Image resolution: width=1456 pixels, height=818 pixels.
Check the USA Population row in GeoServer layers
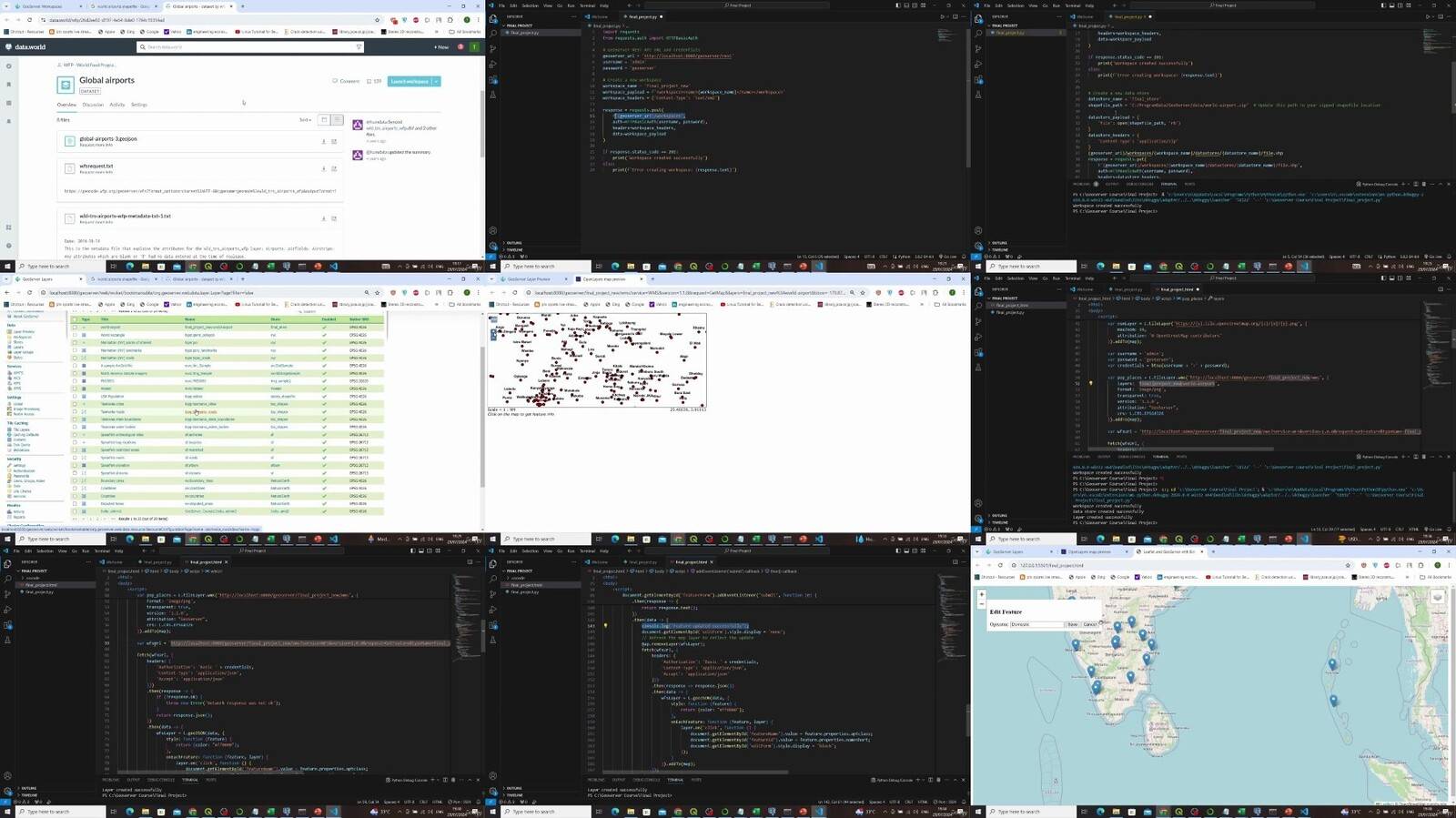tap(76, 397)
